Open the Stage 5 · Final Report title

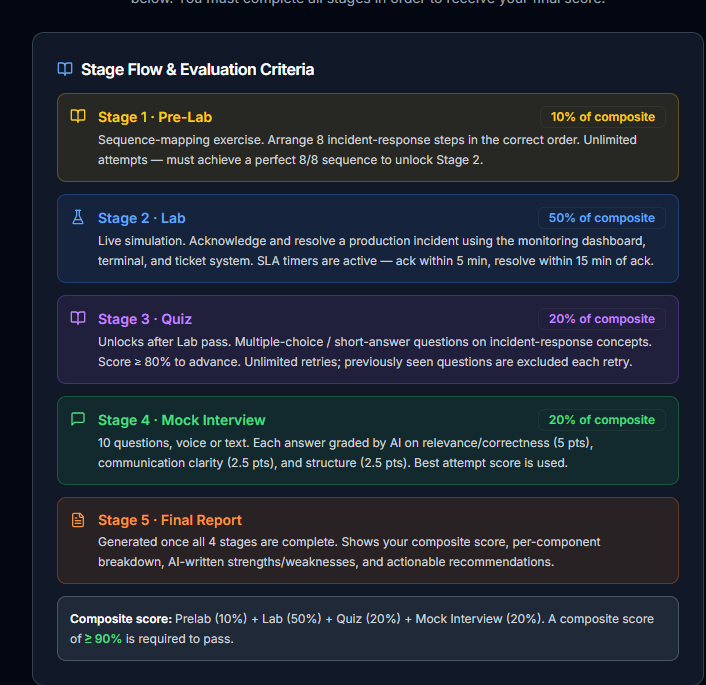tap(170, 520)
